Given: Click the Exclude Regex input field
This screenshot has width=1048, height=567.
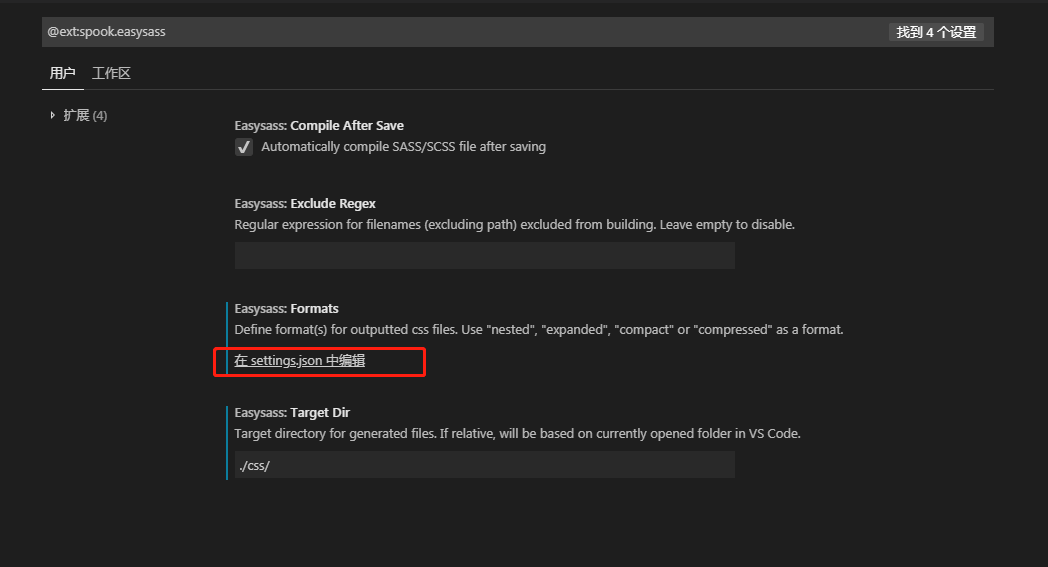Looking at the screenshot, I should [485, 255].
